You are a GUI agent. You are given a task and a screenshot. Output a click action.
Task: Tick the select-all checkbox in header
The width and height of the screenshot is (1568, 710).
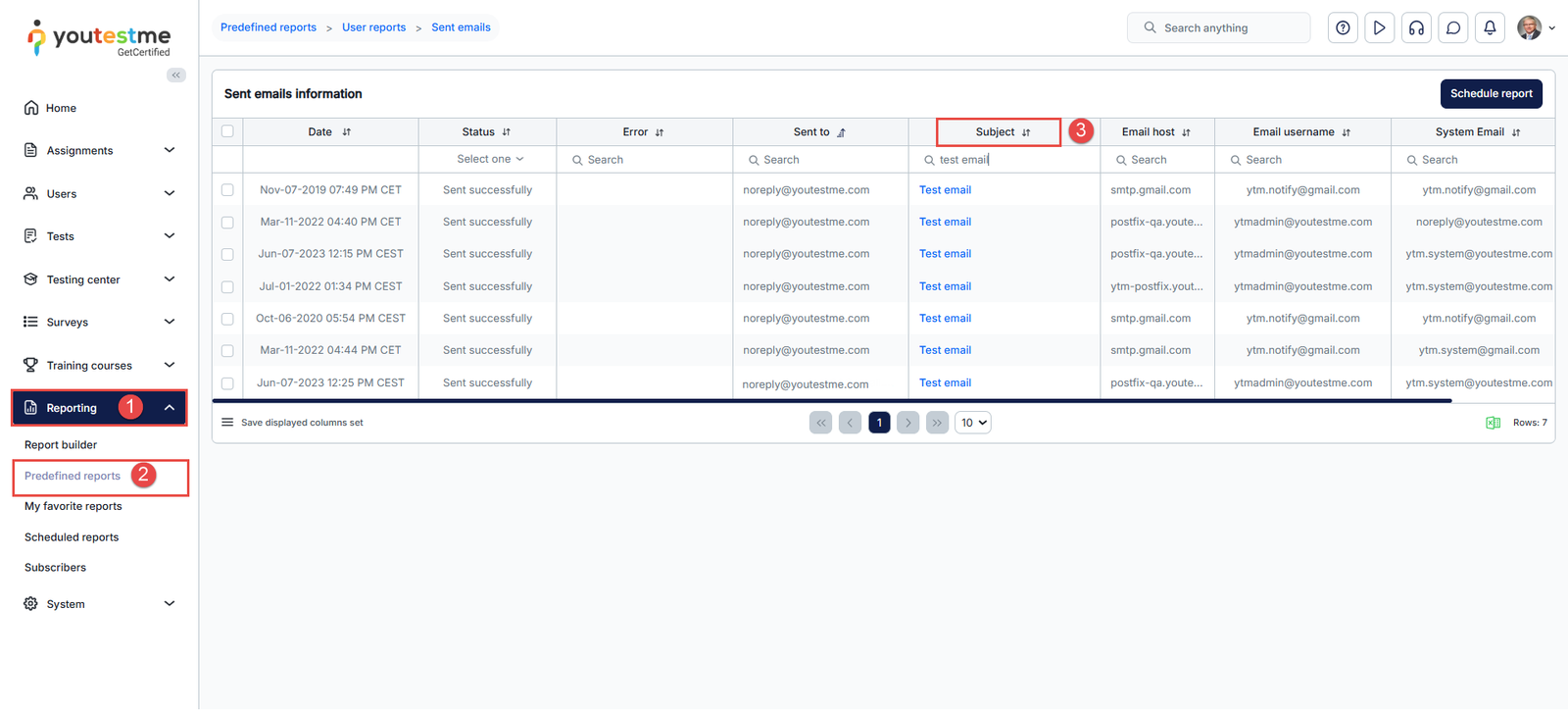227,131
